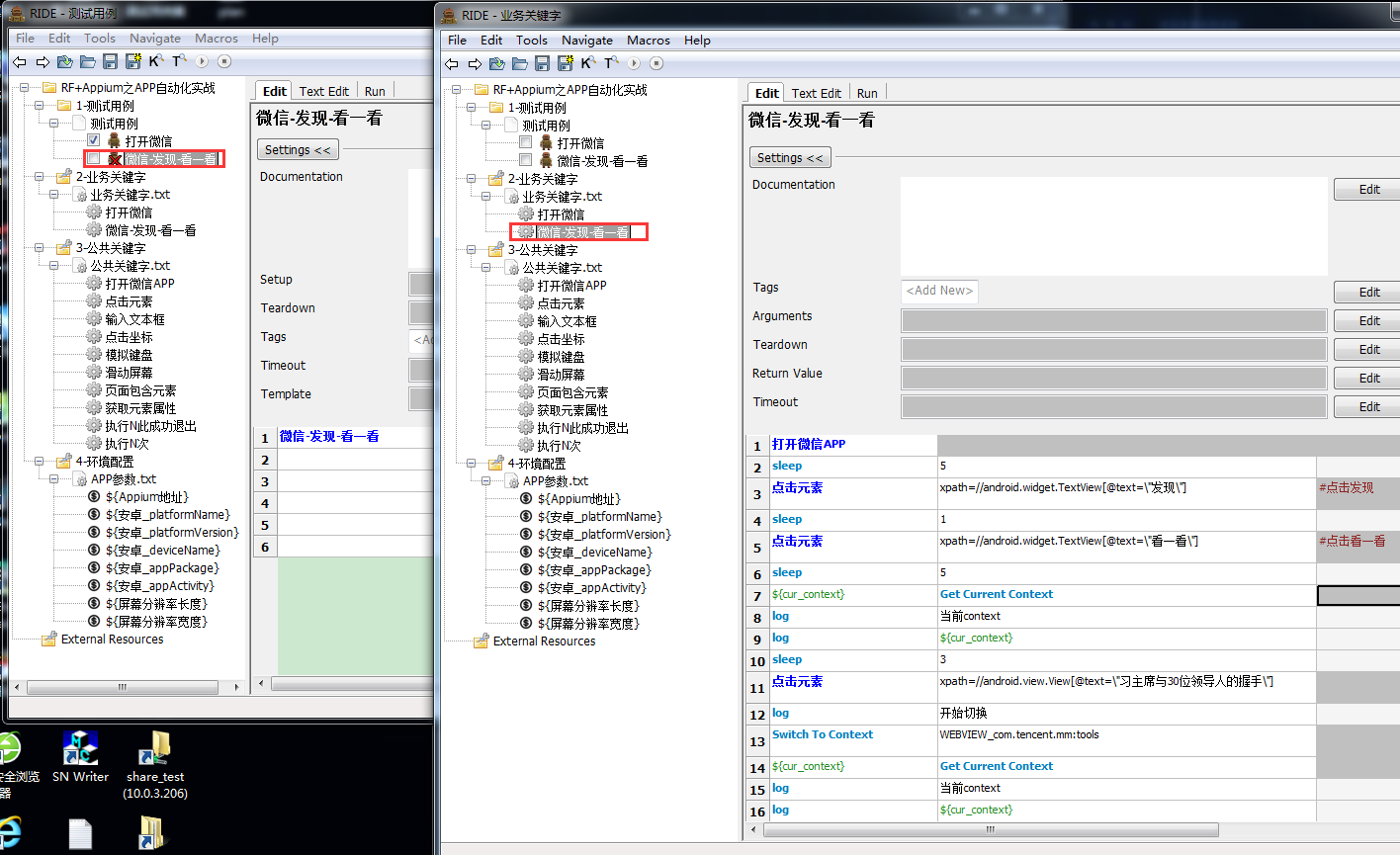Click Go Forward arrow in 测试用例 window toolbar
The width and height of the screenshot is (1400, 855).
click(43, 61)
